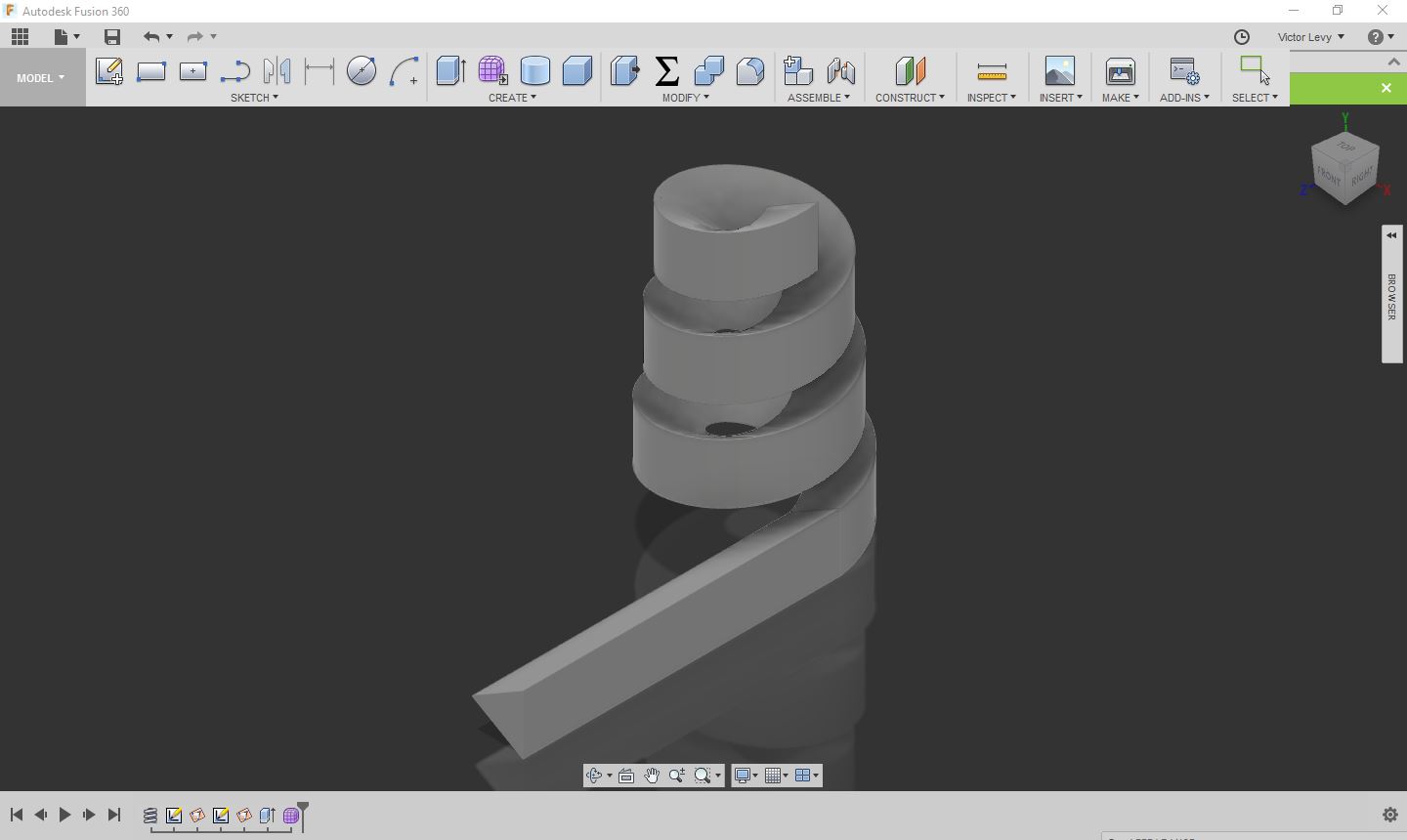Select the 3-Point Arc tool
The height and width of the screenshot is (840, 1407).
404,70
